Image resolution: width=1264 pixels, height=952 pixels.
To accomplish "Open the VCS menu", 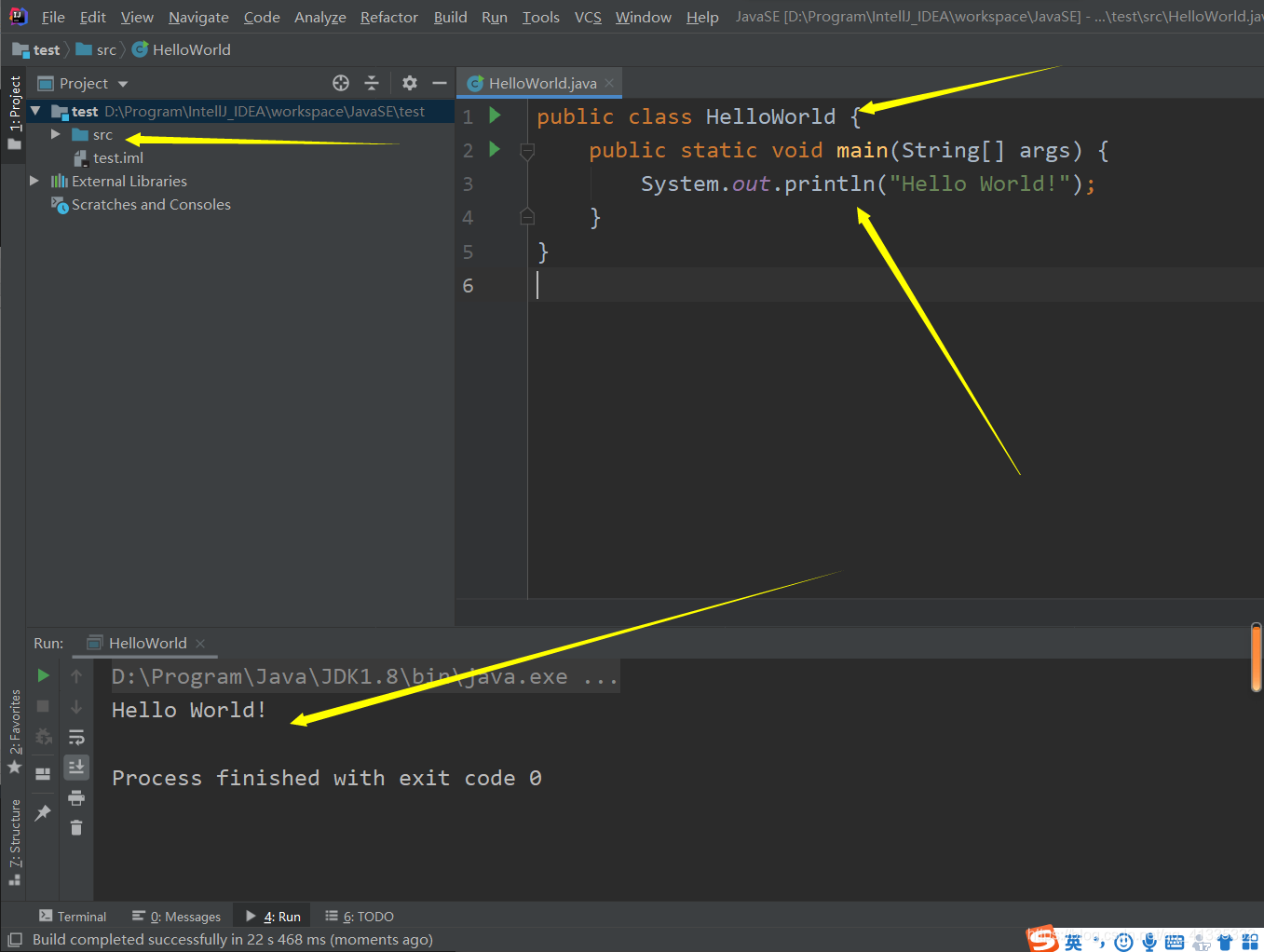I will (x=588, y=17).
